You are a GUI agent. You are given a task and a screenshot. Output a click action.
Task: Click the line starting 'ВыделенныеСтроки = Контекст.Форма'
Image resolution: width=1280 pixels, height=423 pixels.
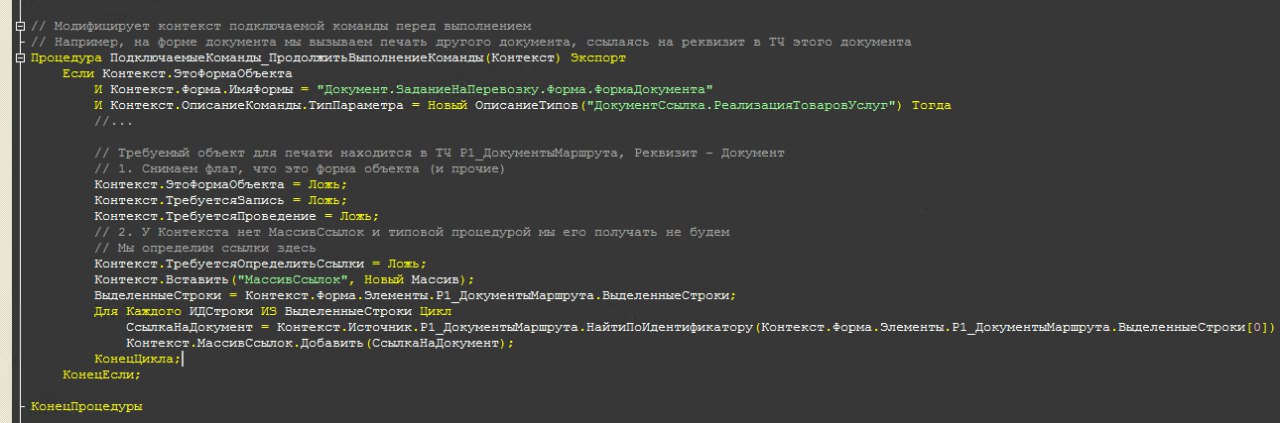click(x=415, y=296)
